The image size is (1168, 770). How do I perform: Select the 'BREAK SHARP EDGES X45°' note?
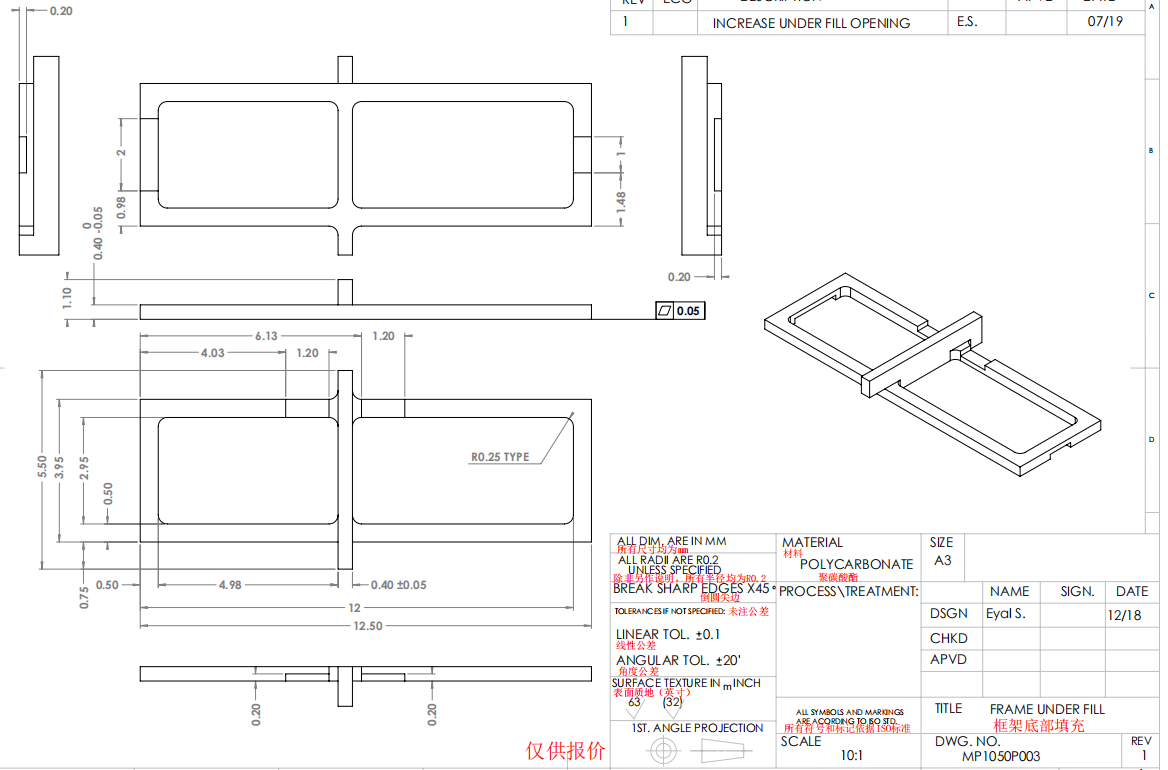click(x=694, y=588)
